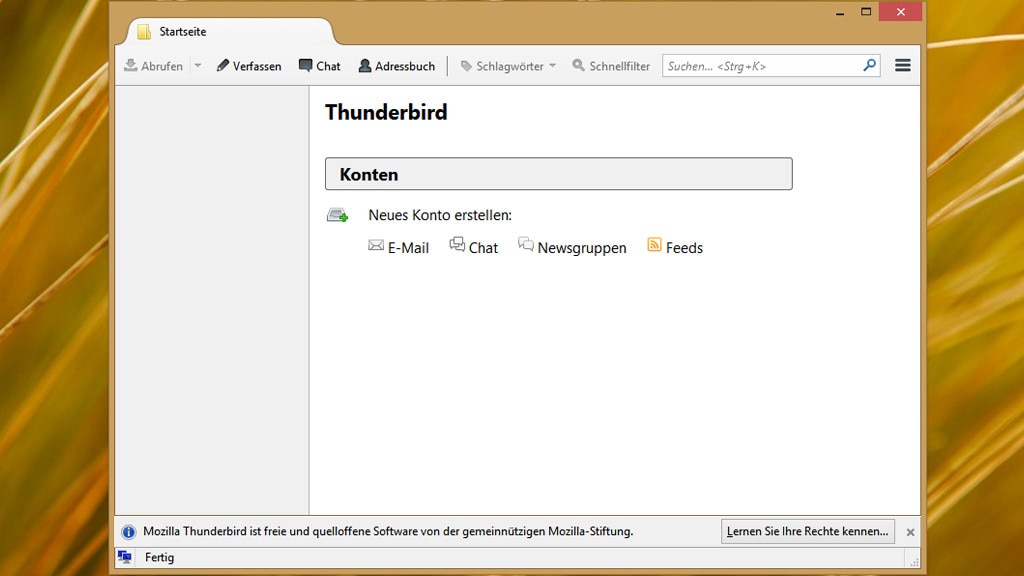1024x576 pixels.
Task: Toggle the Schnellfilter quick filter
Action: [611, 66]
